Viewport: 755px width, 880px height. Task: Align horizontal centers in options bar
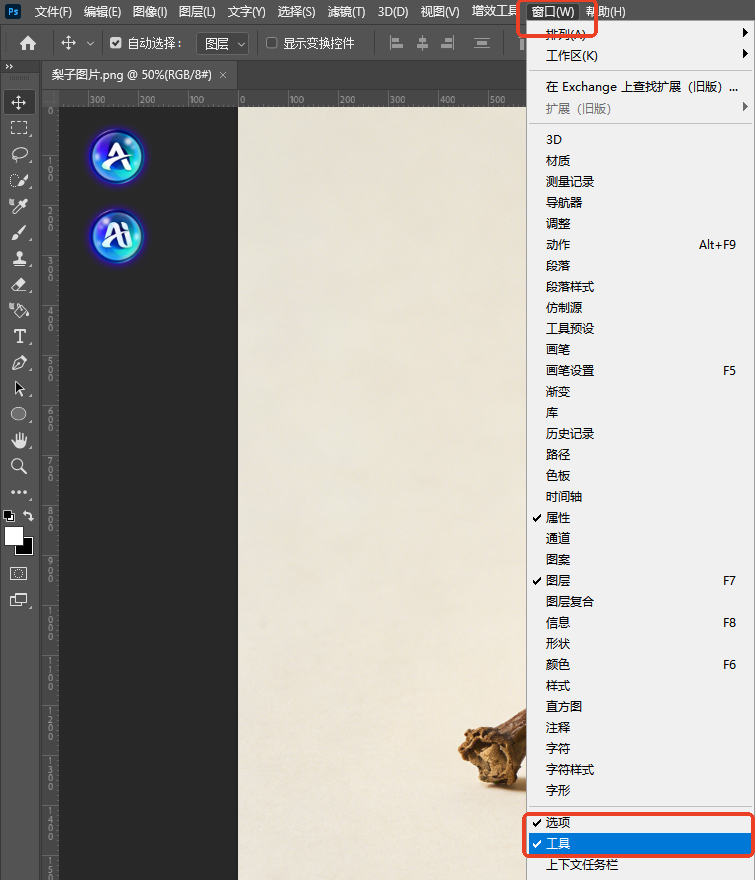pyautogui.click(x=422, y=43)
